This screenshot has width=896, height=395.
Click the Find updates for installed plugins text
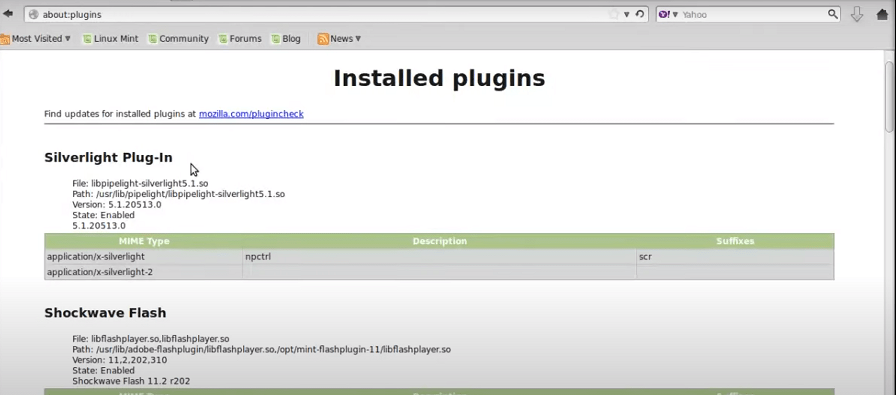tap(120, 114)
